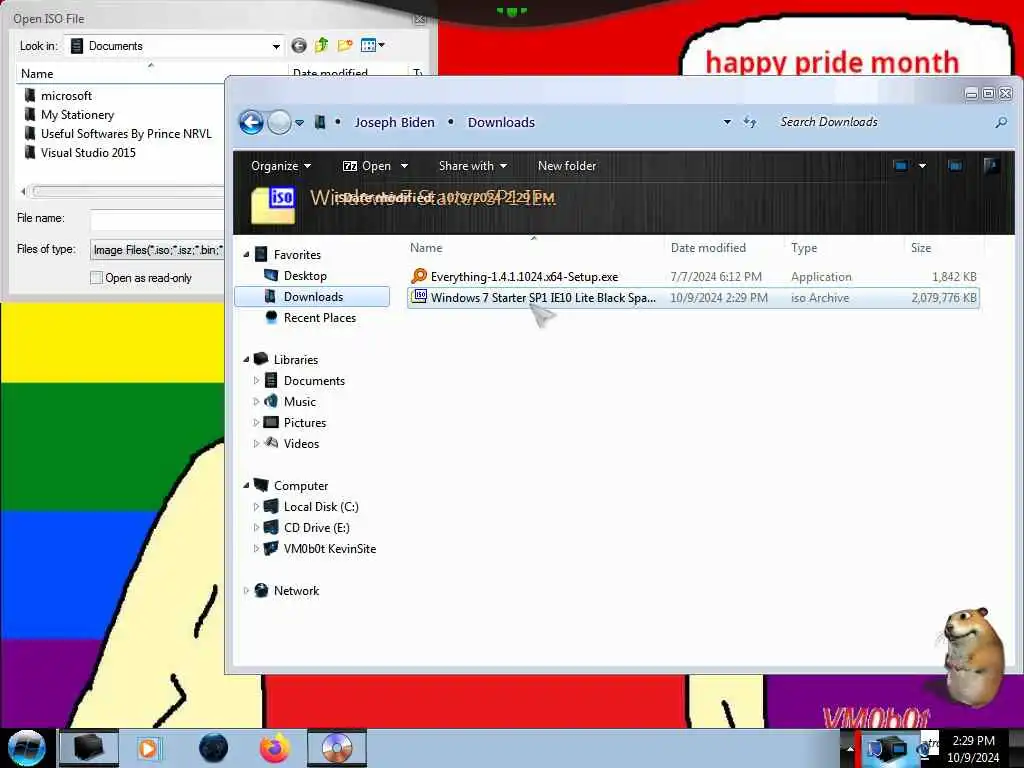This screenshot has width=1024, height=768.
Task: Open the Music library
Action: pos(299,402)
